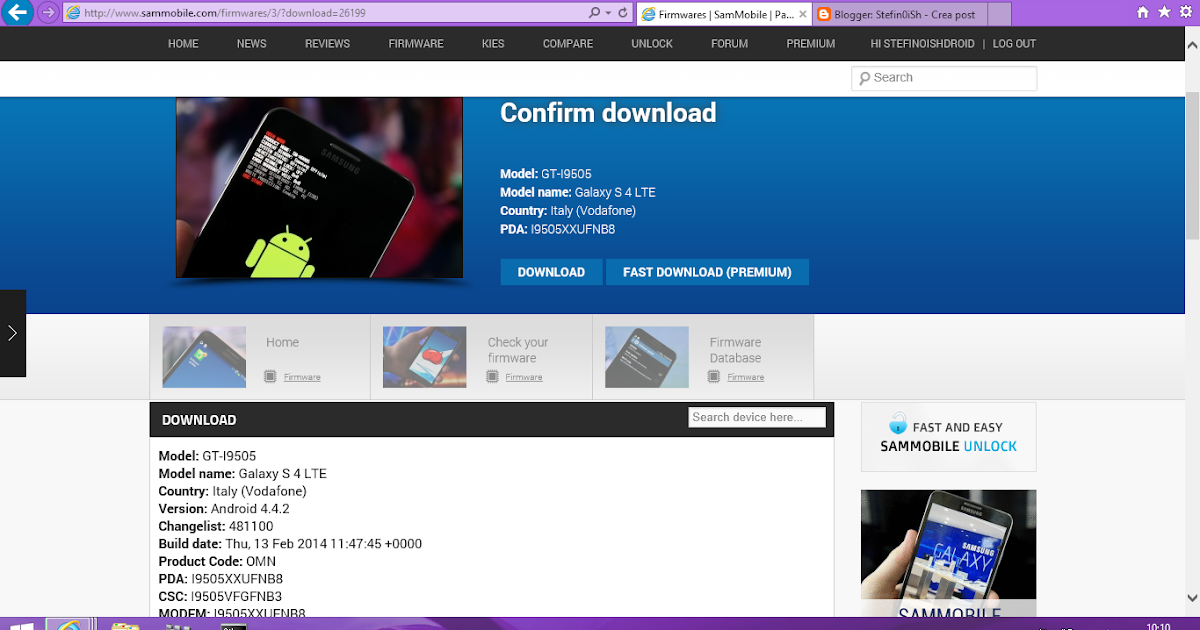The height and width of the screenshot is (630, 1200).
Task: Click the Firmware Database title
Action: pyautogui.click(x=736, y=350)
